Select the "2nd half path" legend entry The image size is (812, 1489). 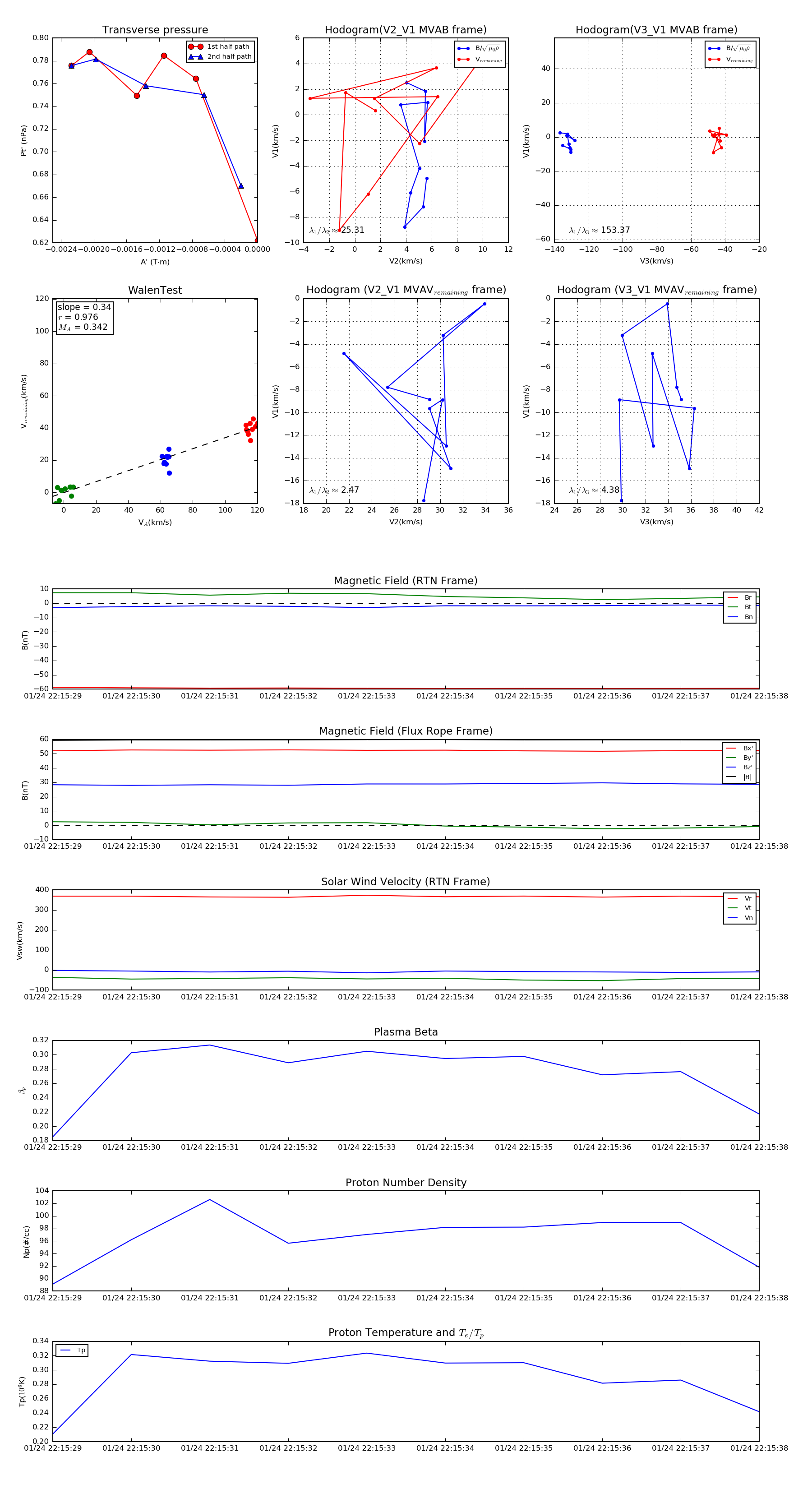(x=220, y=57)
